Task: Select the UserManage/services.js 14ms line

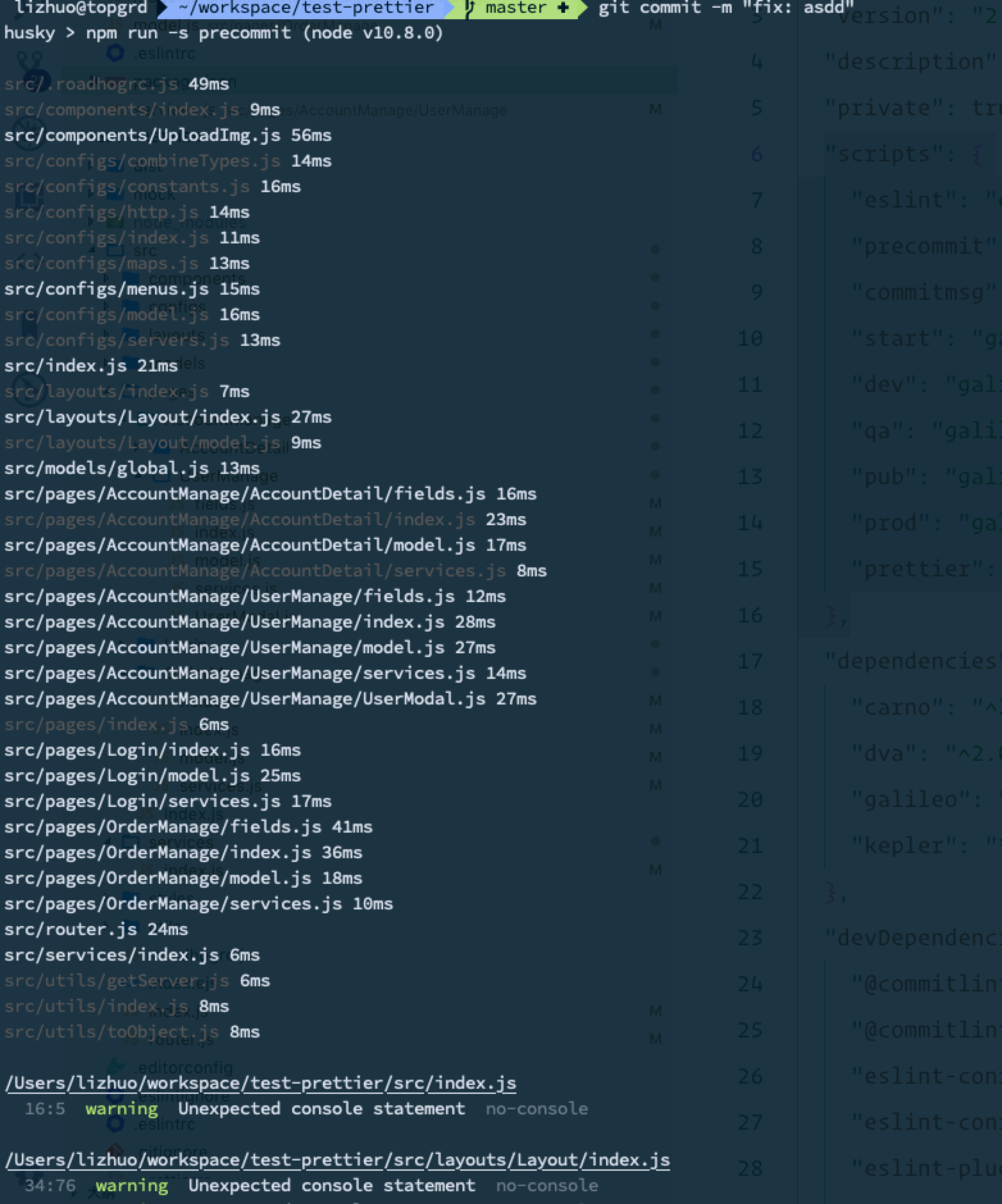Action: (265, 673)
